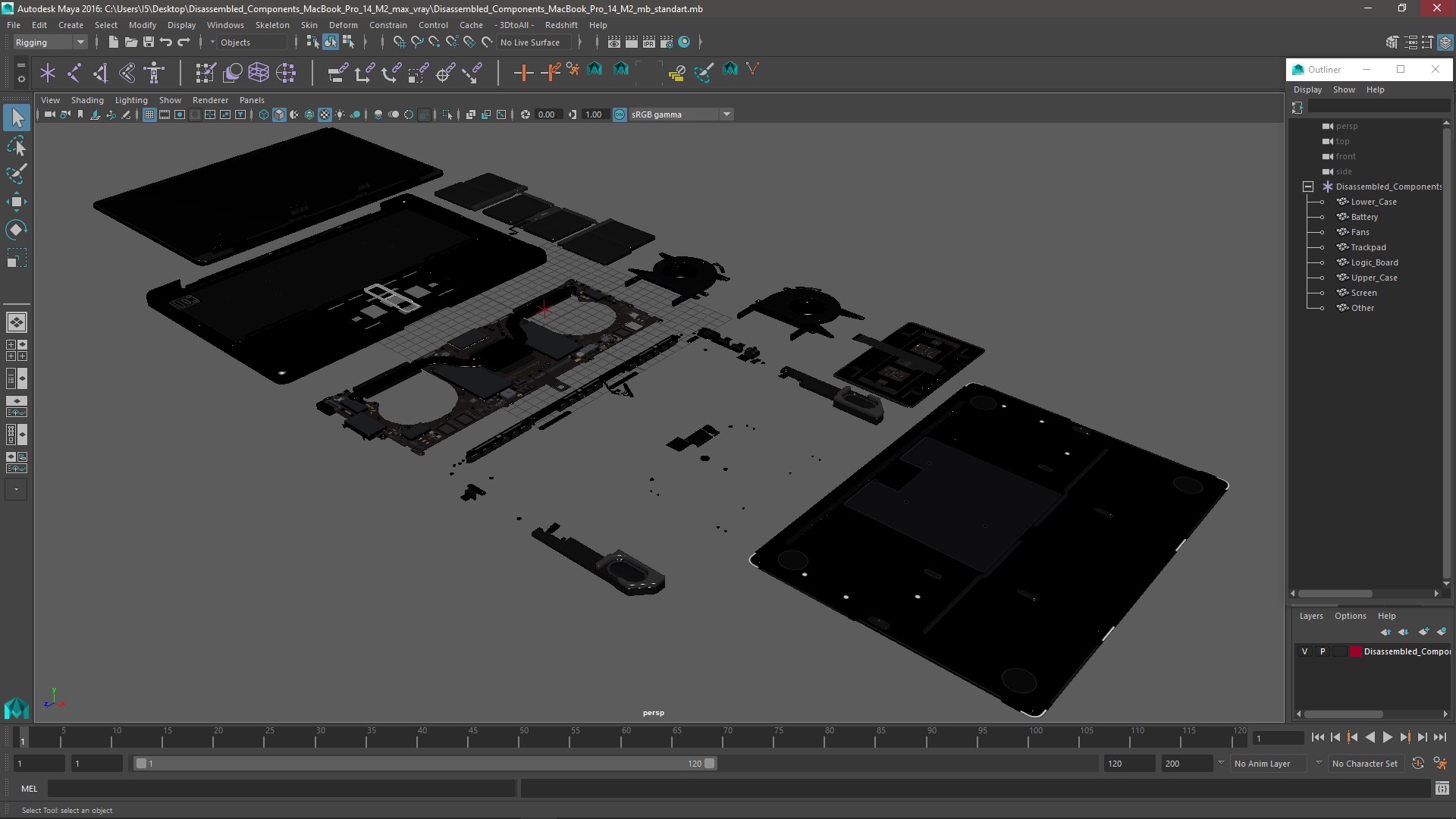
Task: Toggle the sRGB color management button
Action: tap(620, 115)
